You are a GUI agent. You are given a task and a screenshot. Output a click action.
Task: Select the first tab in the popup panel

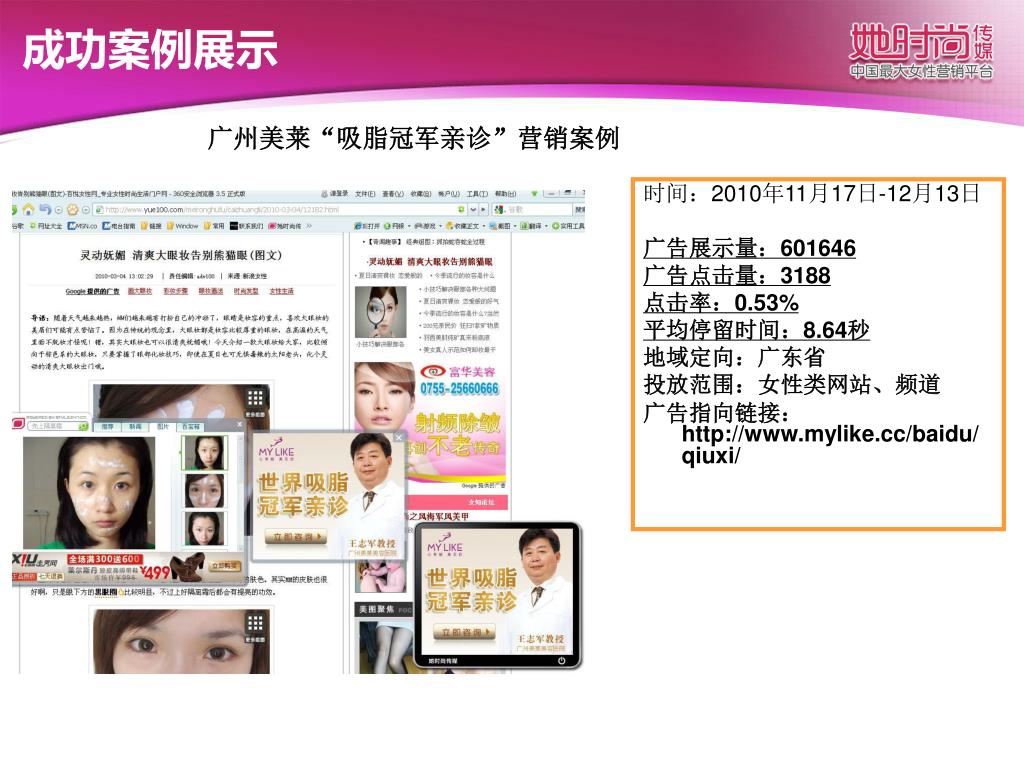[x=108, y=426]
